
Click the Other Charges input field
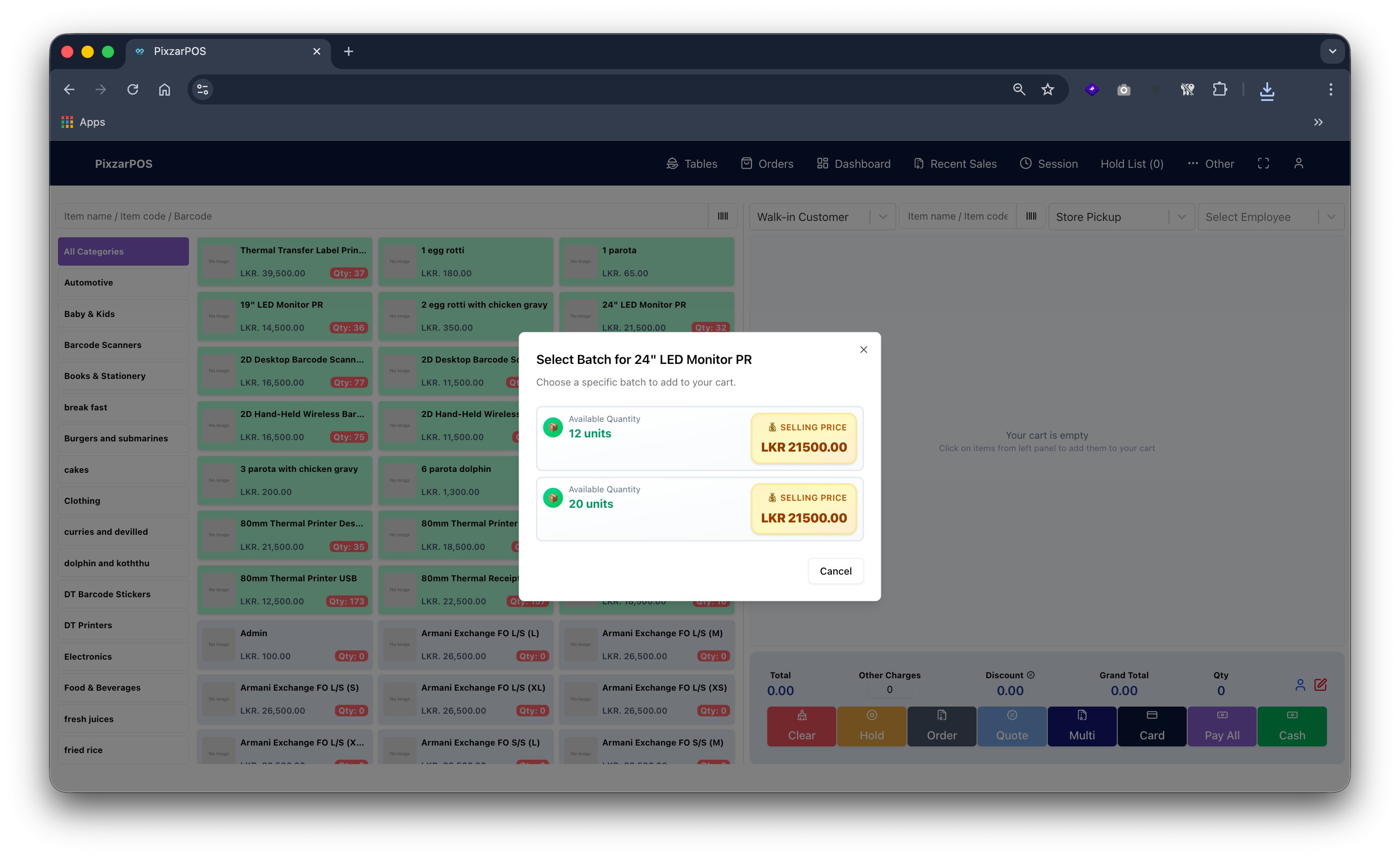[889, 690]
